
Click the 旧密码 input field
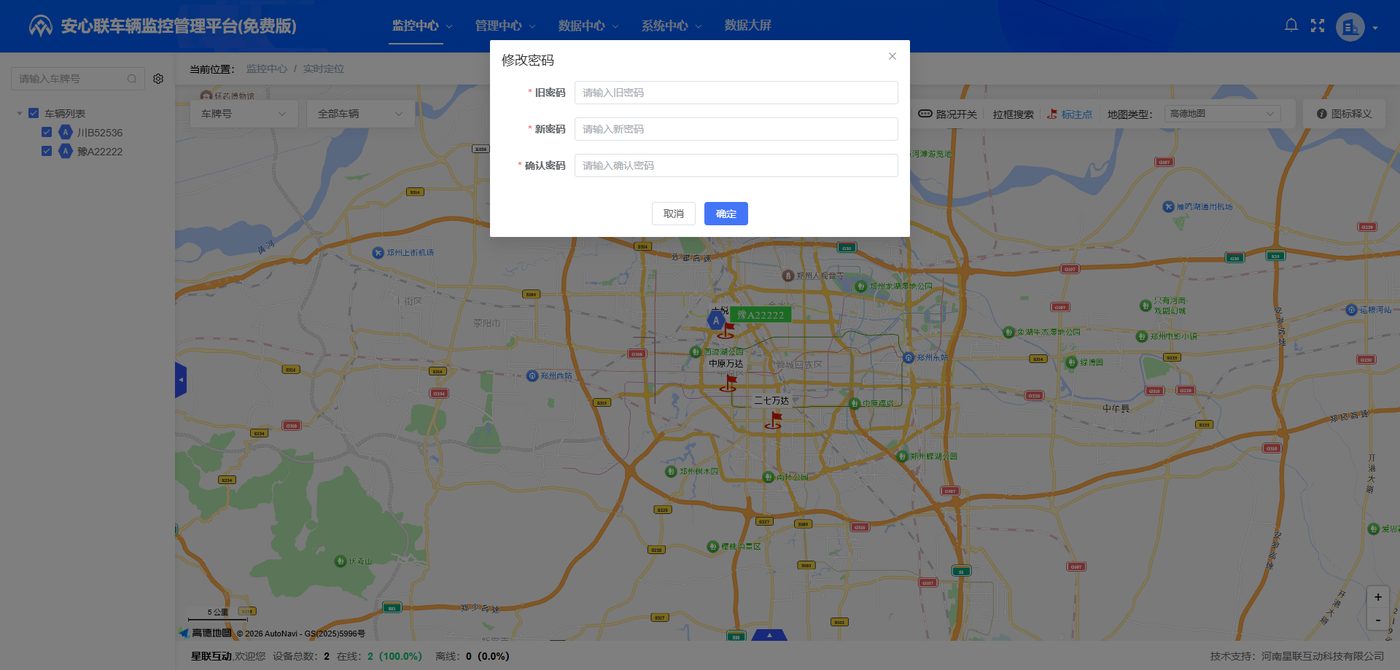click(736, 93)
